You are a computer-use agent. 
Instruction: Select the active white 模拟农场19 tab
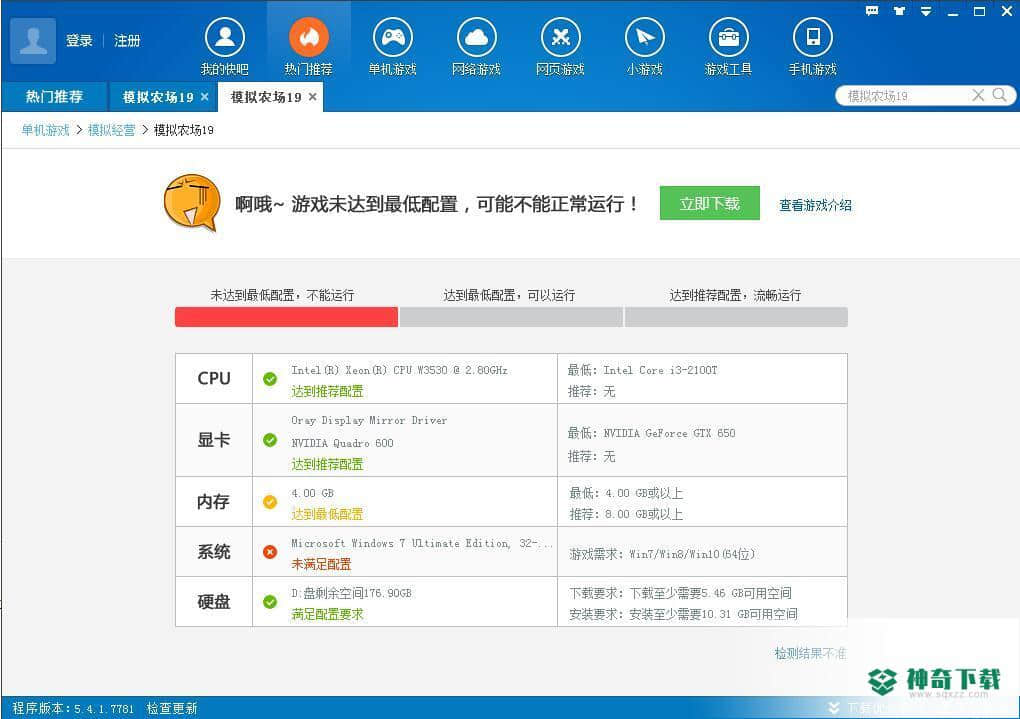266,97
